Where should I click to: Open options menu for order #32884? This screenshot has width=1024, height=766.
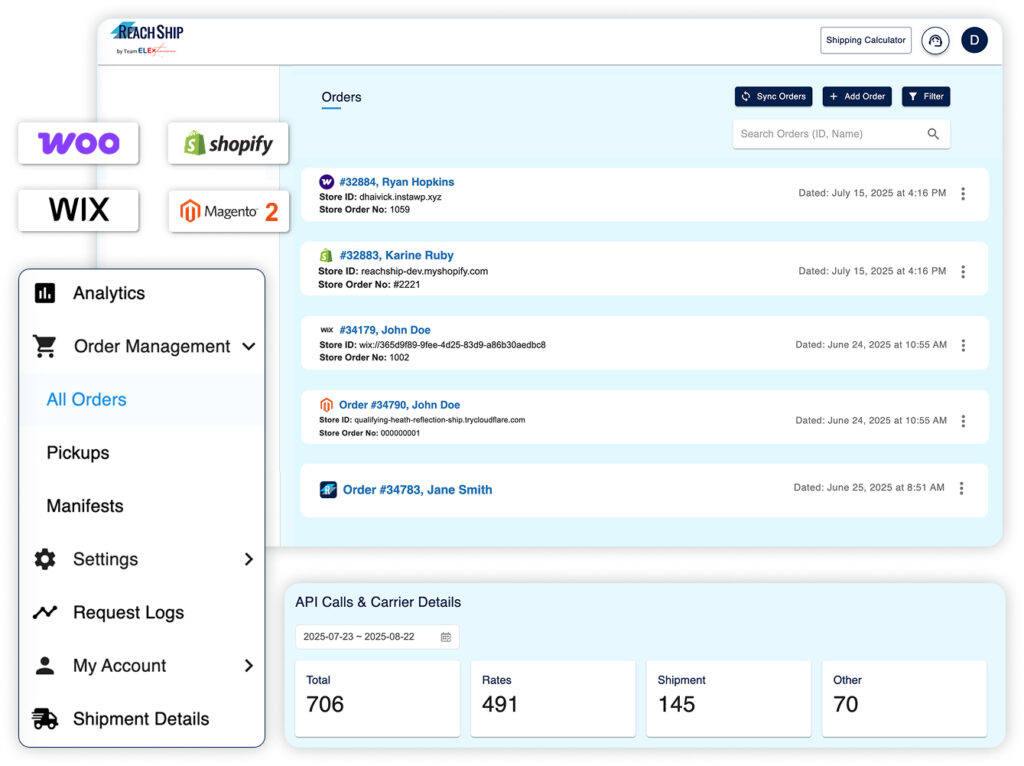962,194
